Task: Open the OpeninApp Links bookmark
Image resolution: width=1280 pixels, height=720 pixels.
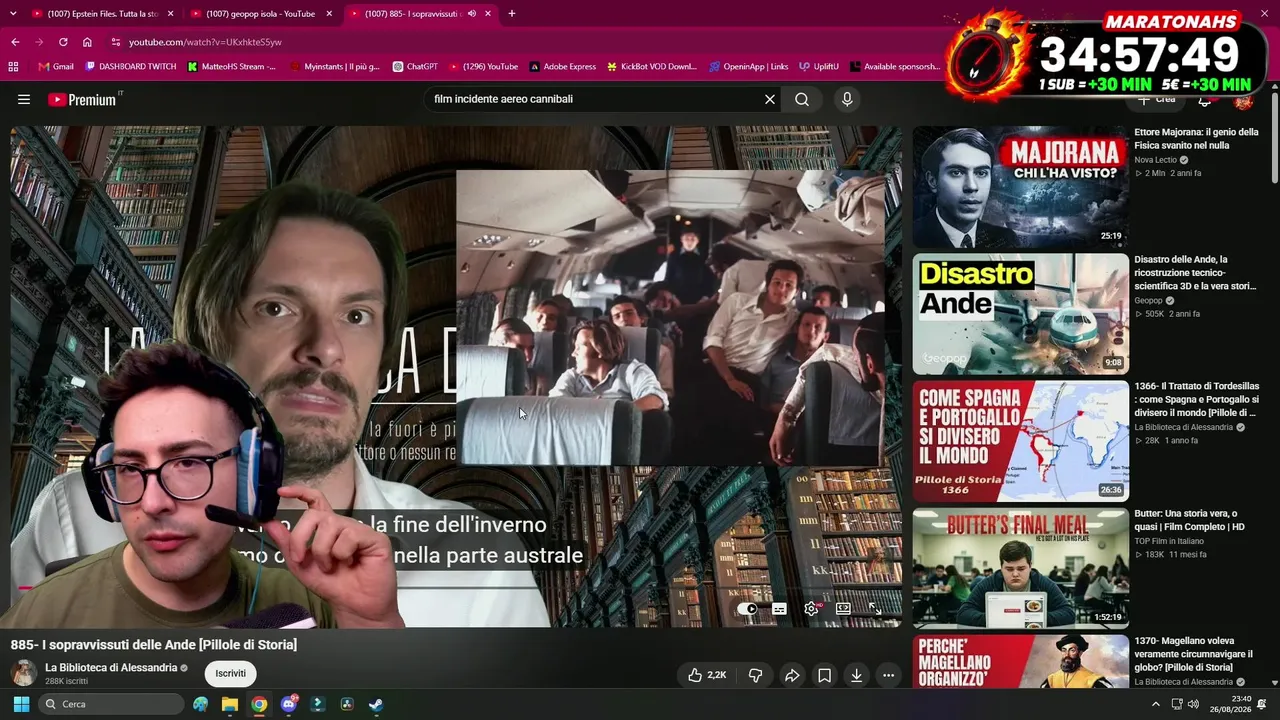Action: coord(749,67)
